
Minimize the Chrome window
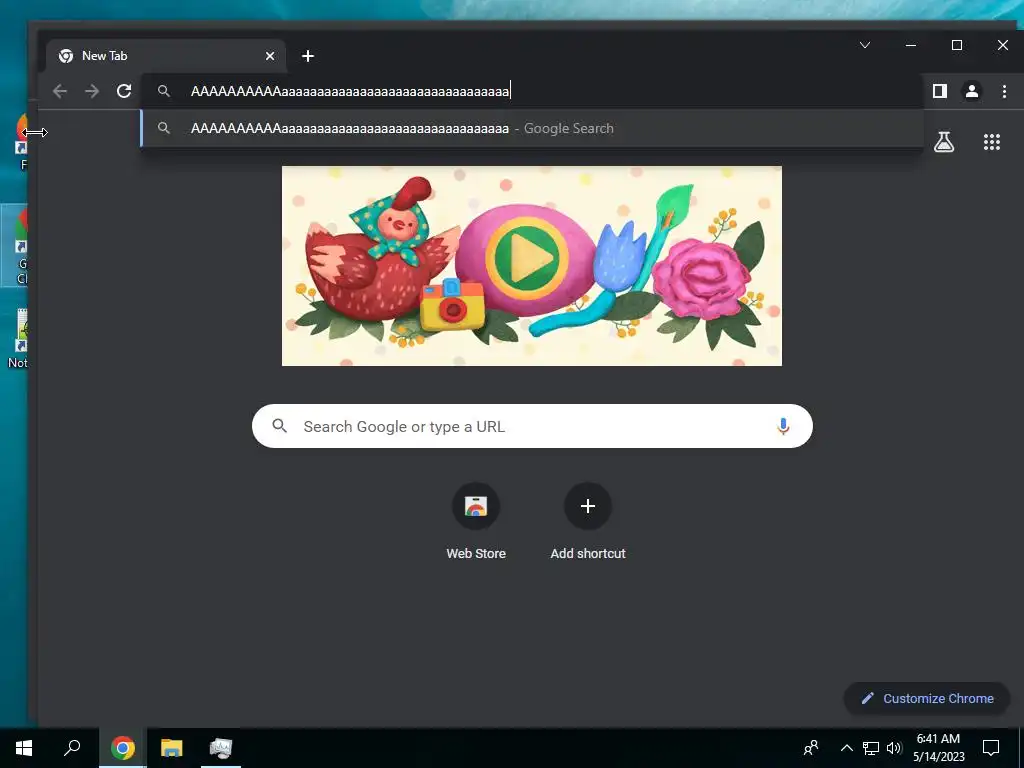point(911,45)
